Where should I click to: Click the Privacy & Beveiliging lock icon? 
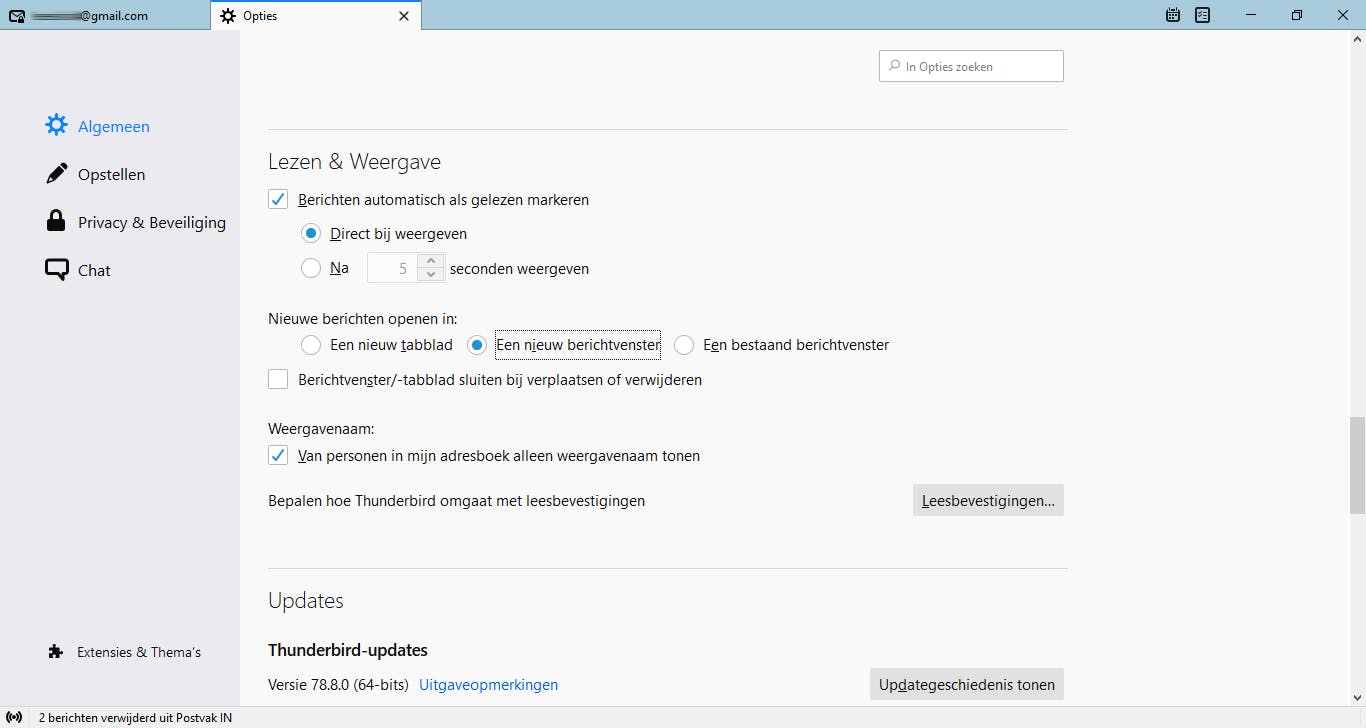click(x=56, y=222)
